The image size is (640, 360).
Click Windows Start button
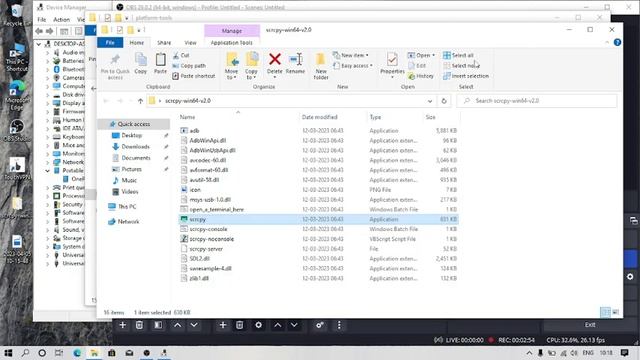tap(8, 353)
